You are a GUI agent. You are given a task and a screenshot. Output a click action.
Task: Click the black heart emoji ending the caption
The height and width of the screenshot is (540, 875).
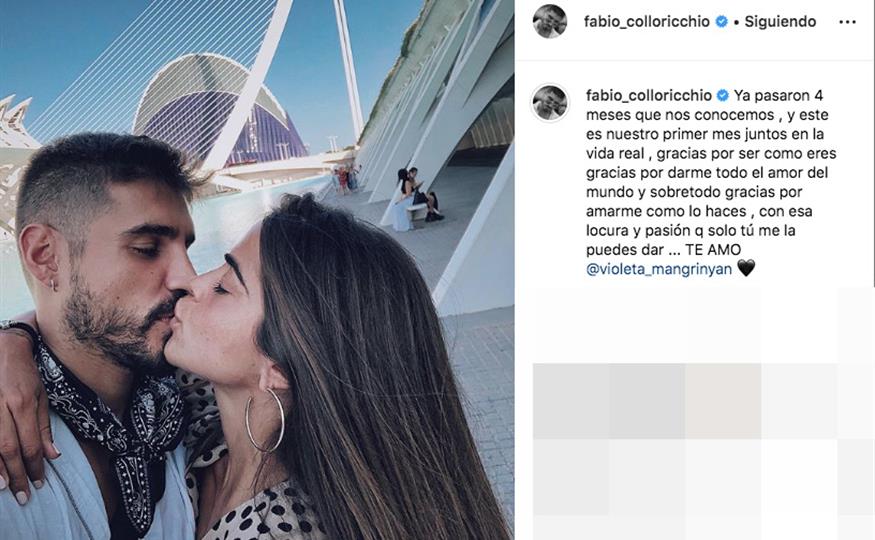[746, 268]
